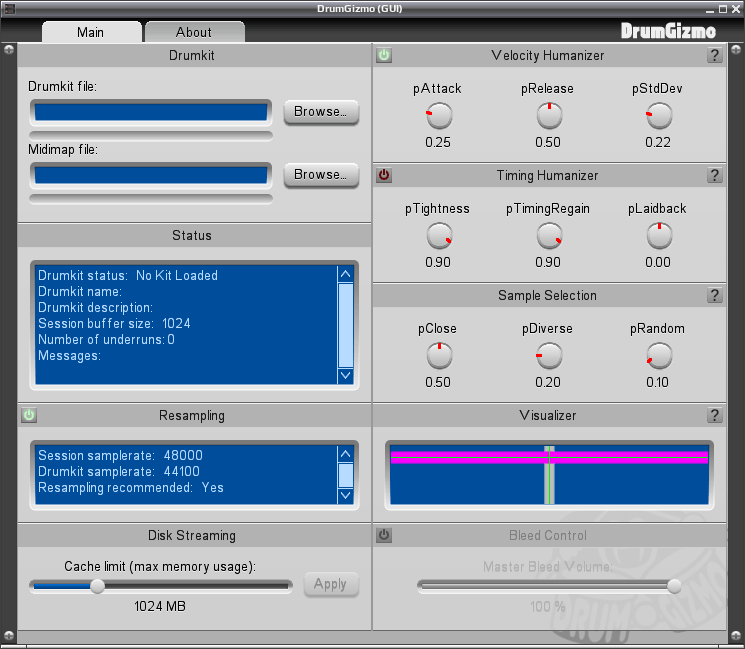Click the Resampling box scroll up arrow
This screenshot has height=649, width=745.
tap(345, 454)
